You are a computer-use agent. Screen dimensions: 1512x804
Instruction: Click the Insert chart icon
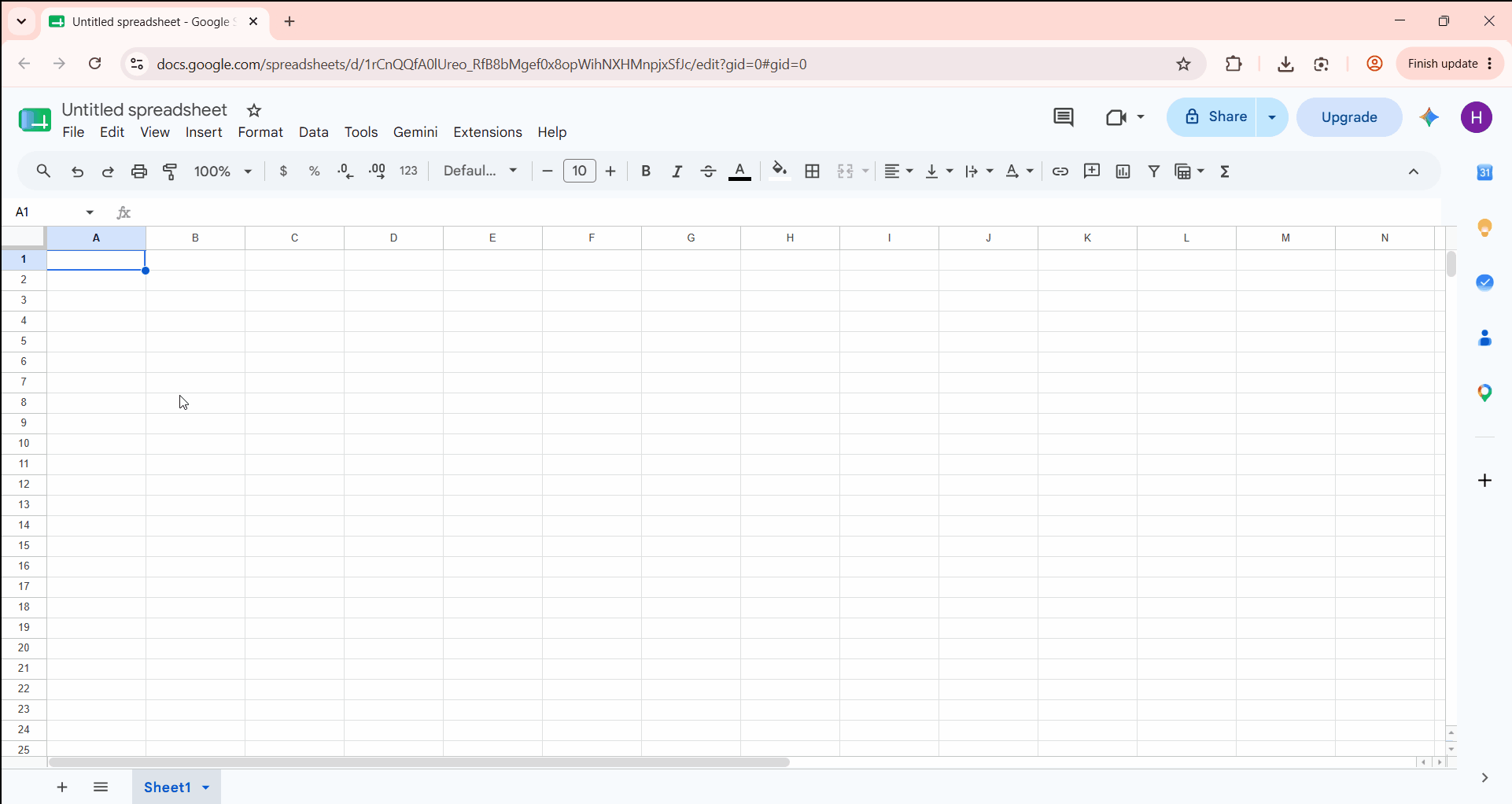coord(1123,171)
